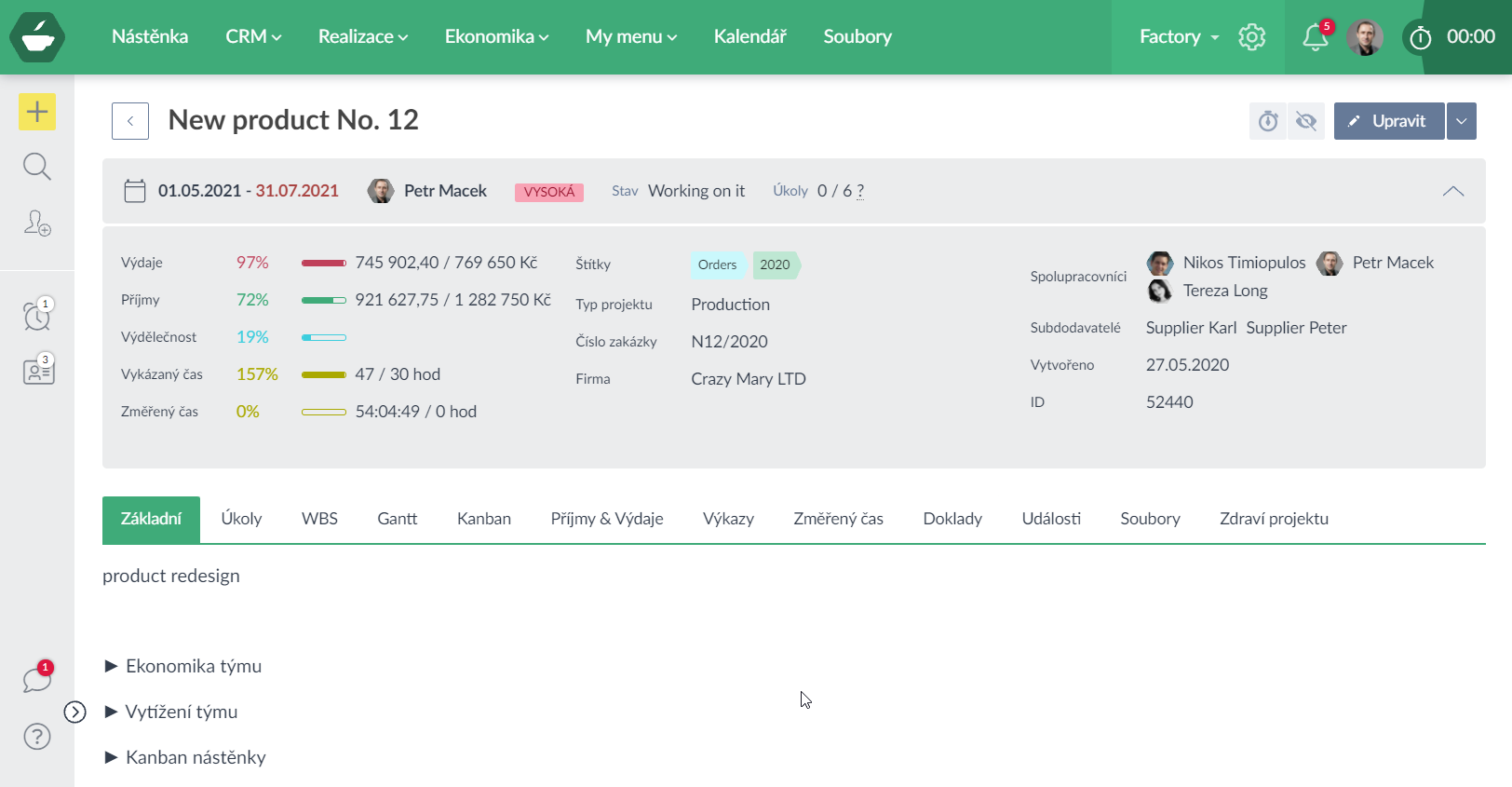Click the Upravit edit button
Screen dimensions: 1512x787
pos(1388,121)
